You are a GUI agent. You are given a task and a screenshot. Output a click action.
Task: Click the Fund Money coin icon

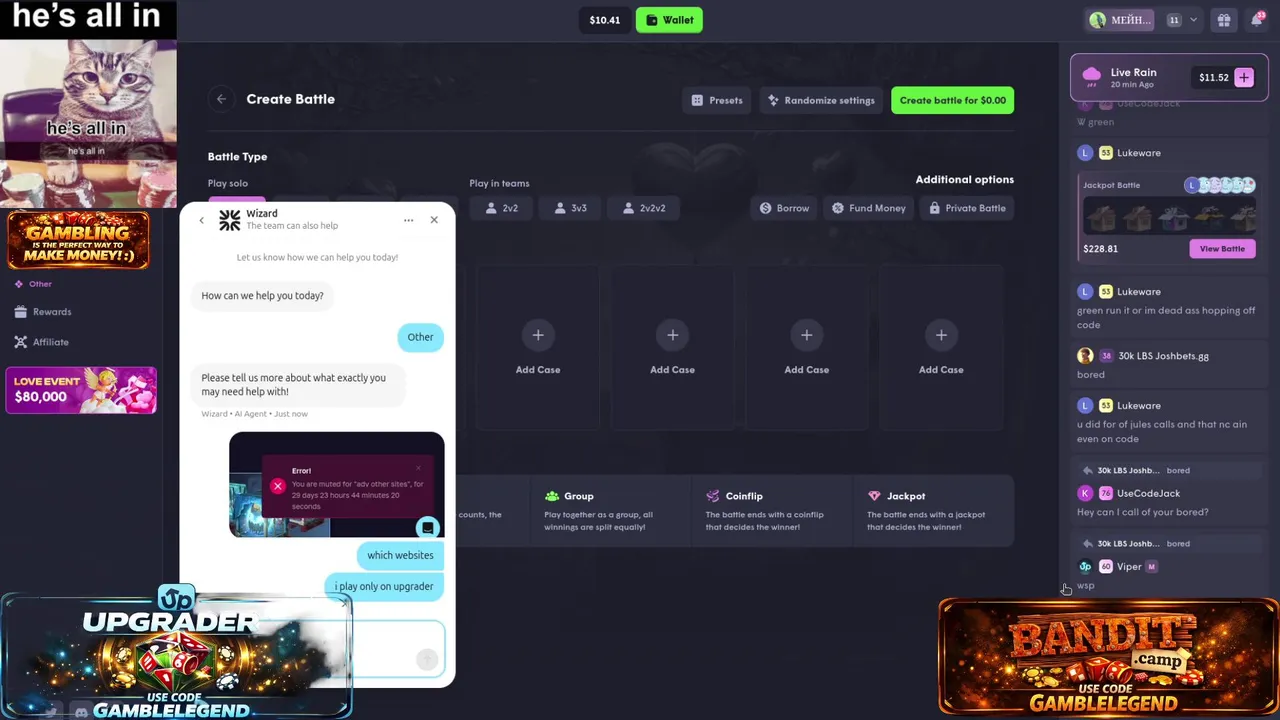tap(838, 208)
